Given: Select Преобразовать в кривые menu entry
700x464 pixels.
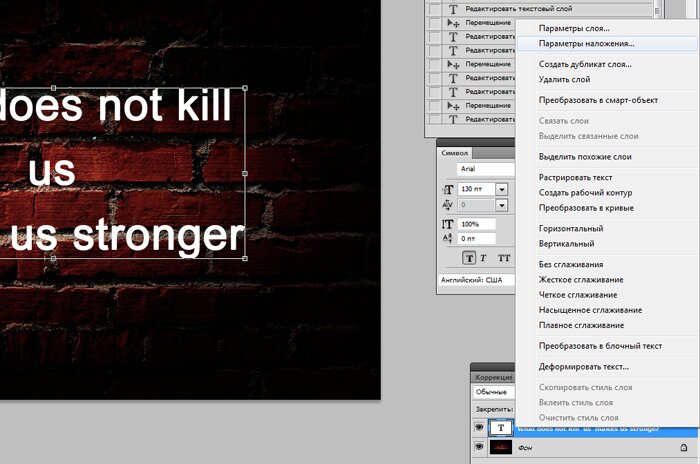Looking at the screenshot, I should coord(586,208).
